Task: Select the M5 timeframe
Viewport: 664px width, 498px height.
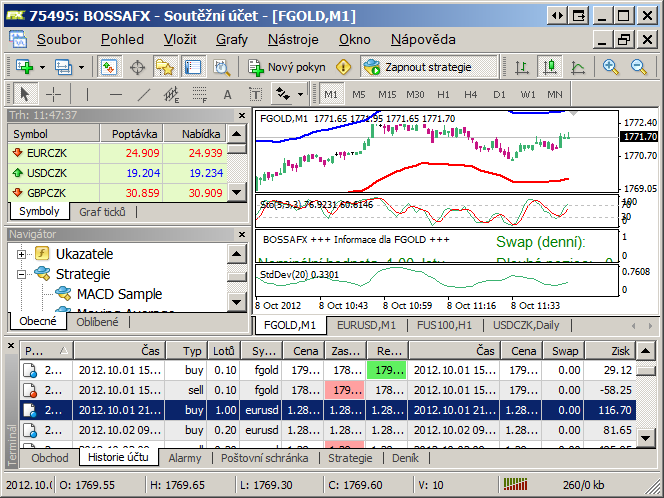Action: [359, 94]
